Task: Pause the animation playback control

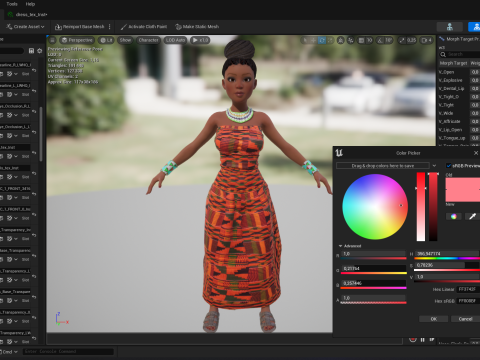Action: click(423, 340)
